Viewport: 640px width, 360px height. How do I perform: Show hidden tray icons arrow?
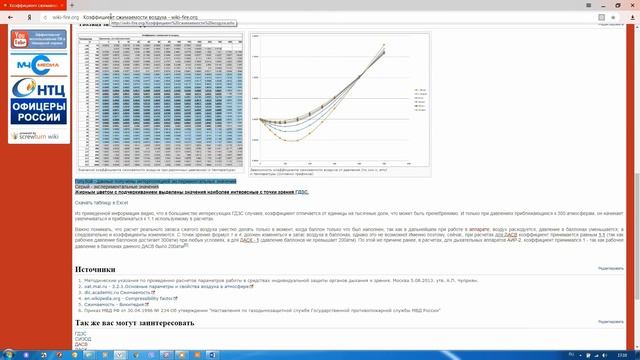580,356
